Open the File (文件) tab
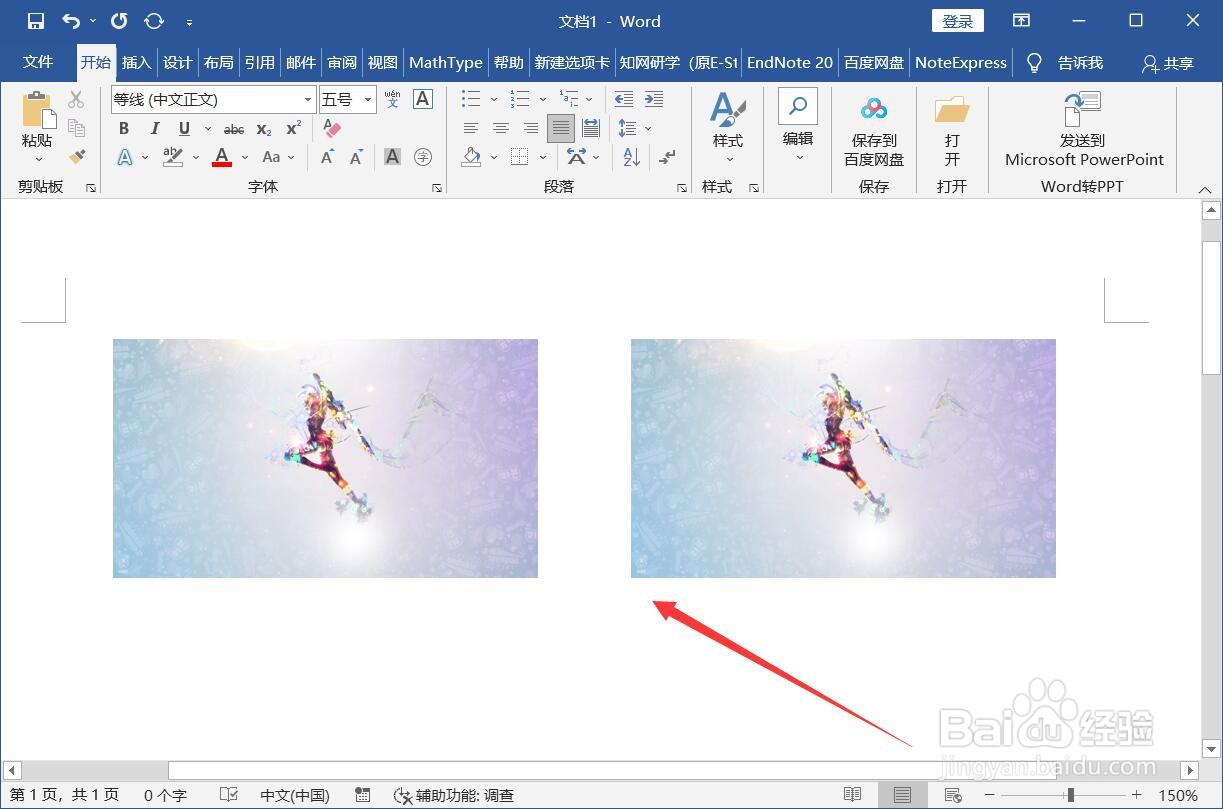The image size is (1223, 809). click(x=38, y=62)
